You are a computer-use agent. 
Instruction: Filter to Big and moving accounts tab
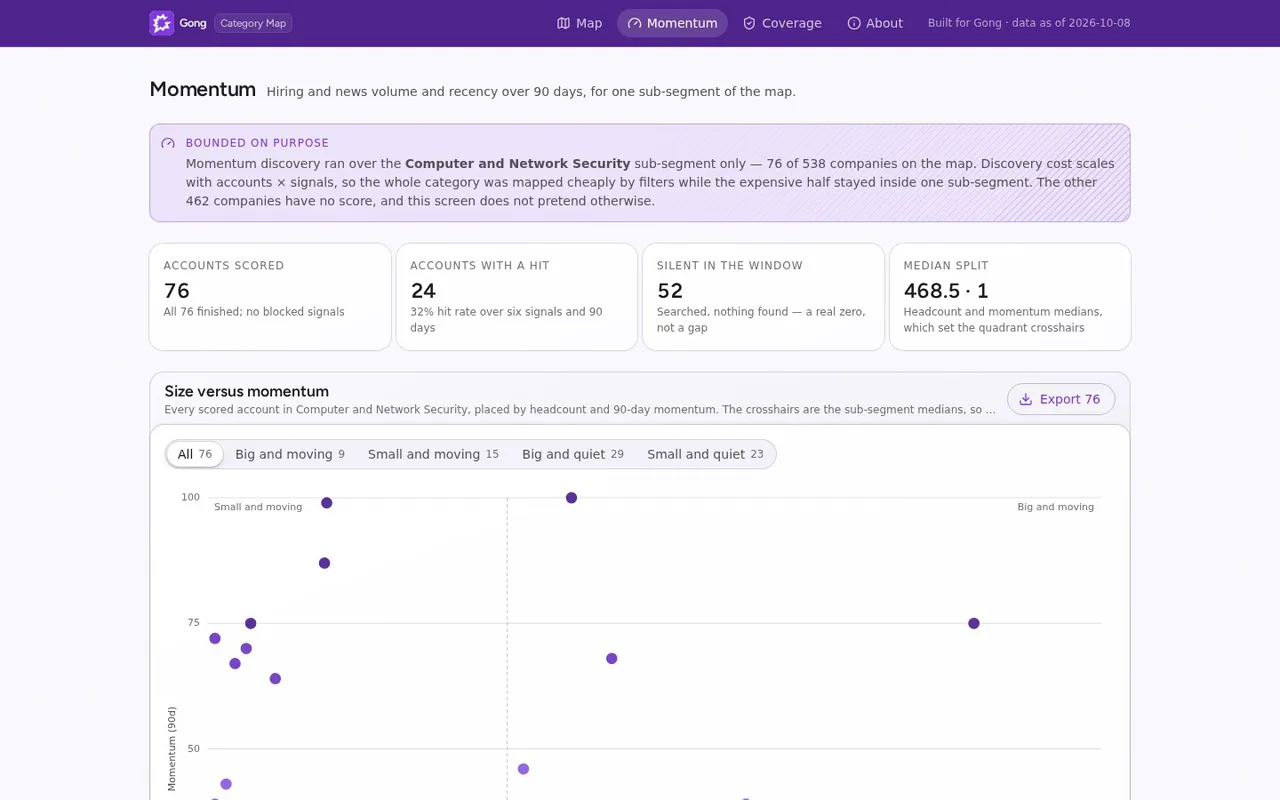click(290, 454)
